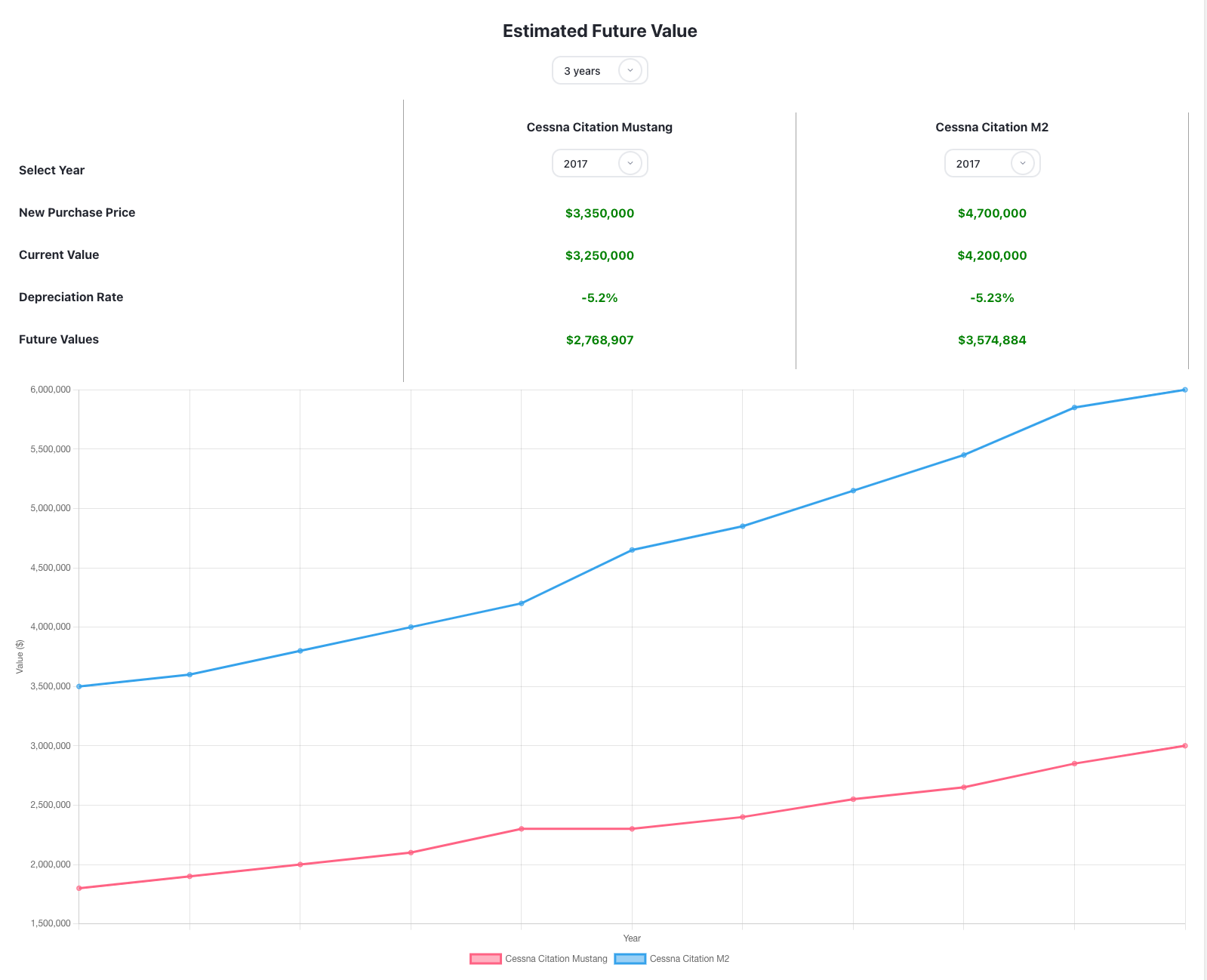Click the M2 current value $4,200,000
Image resolution: width=1207 pixels, height=980 pixels.
[993, 255]
